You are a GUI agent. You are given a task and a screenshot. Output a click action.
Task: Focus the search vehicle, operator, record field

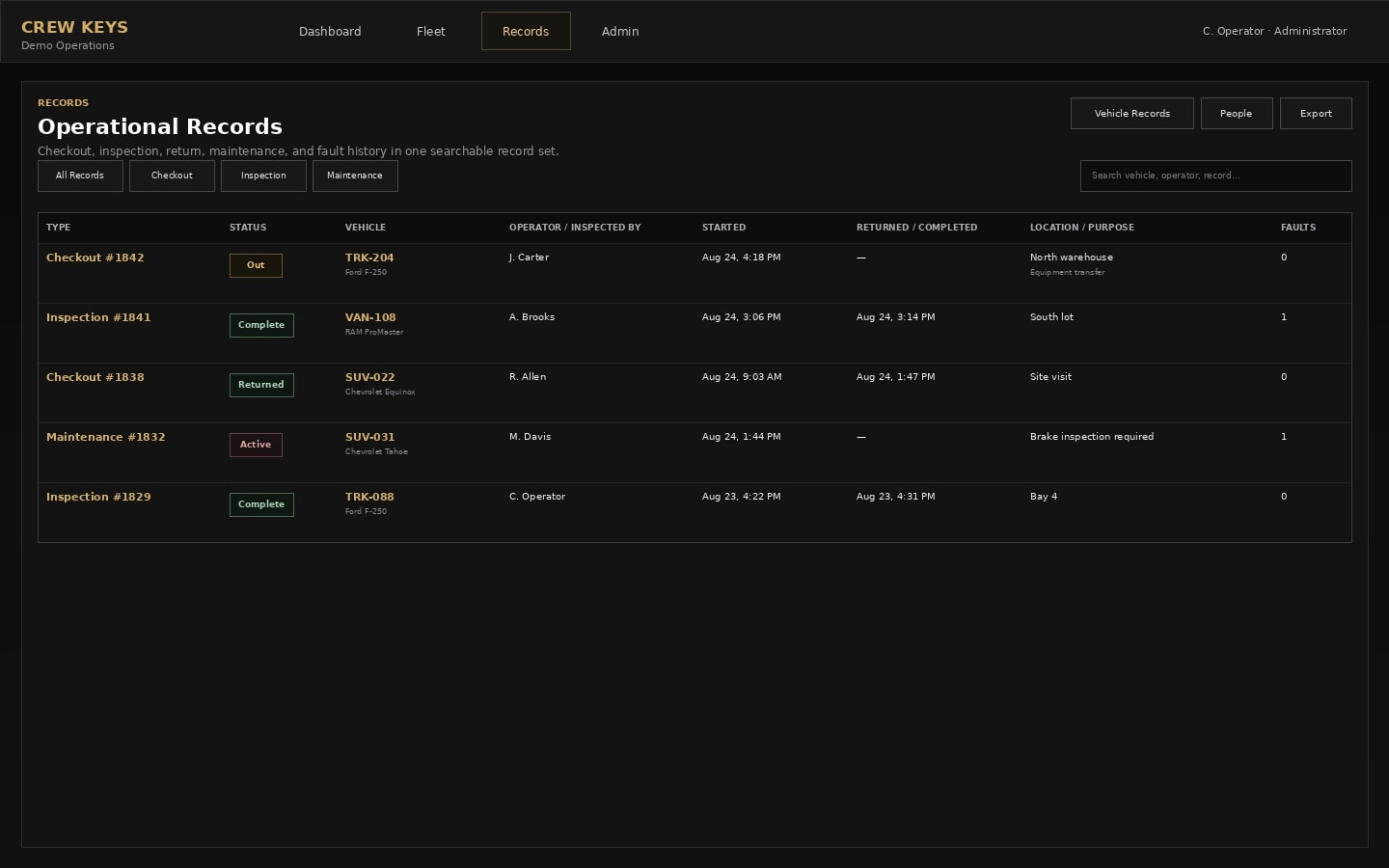(1215, 176)
